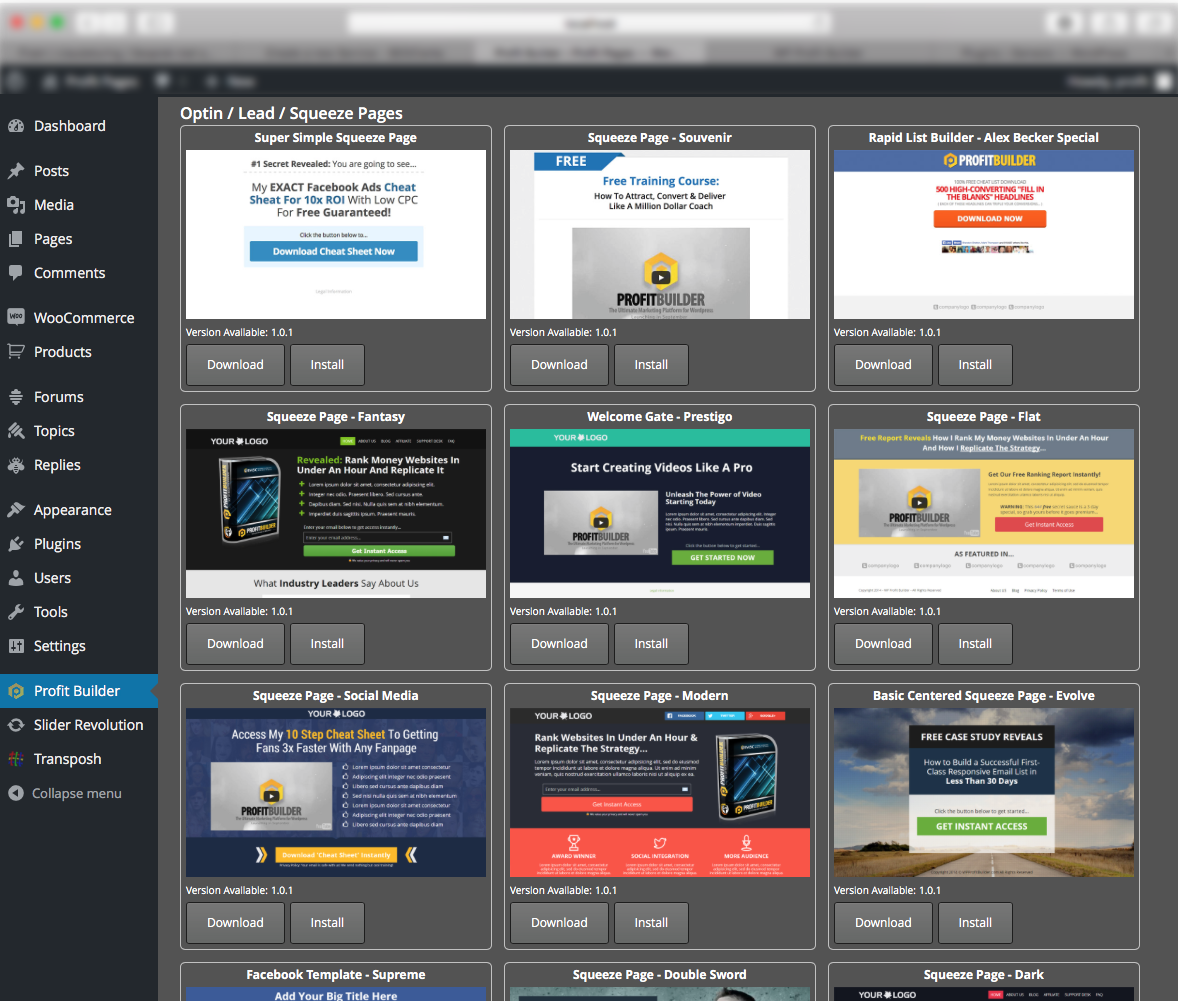The image size is (1178, 1001).
Task: Click the Posts pushpin icon
Action: (x=16, y=171)
